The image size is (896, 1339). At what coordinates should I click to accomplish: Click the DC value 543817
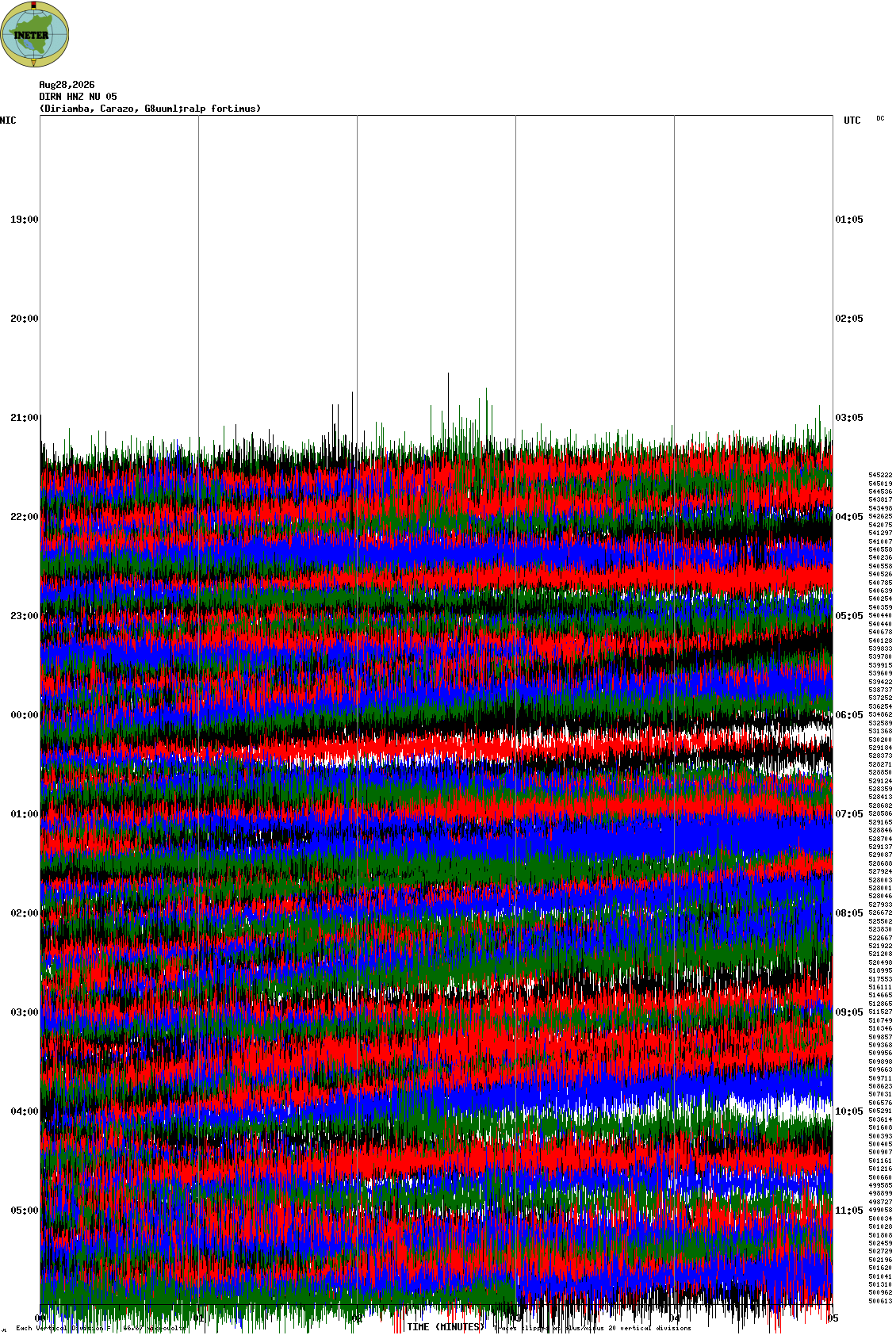tap(880, 500)
